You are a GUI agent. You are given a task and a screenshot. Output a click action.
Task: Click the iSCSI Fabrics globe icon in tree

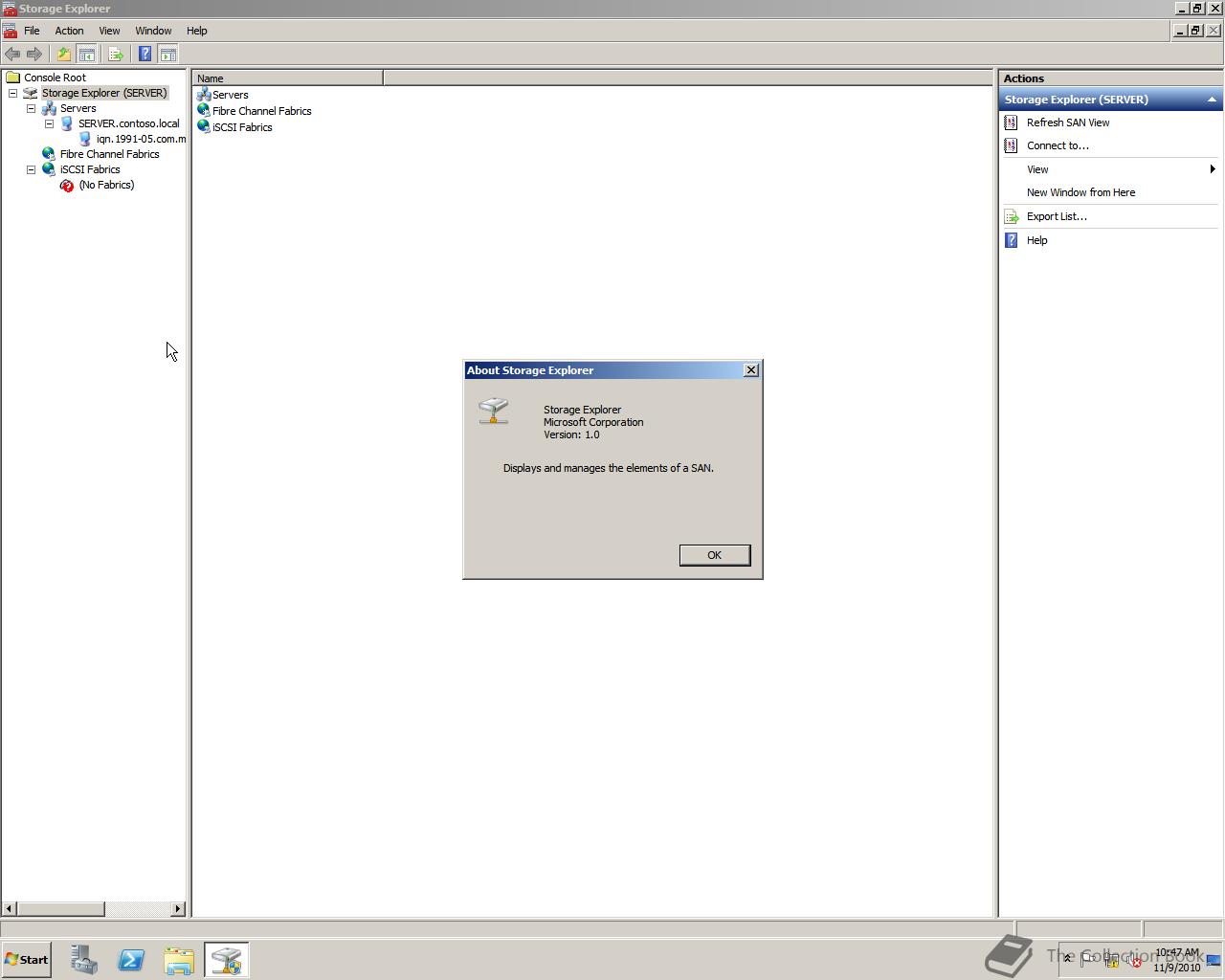coord(49,169)
